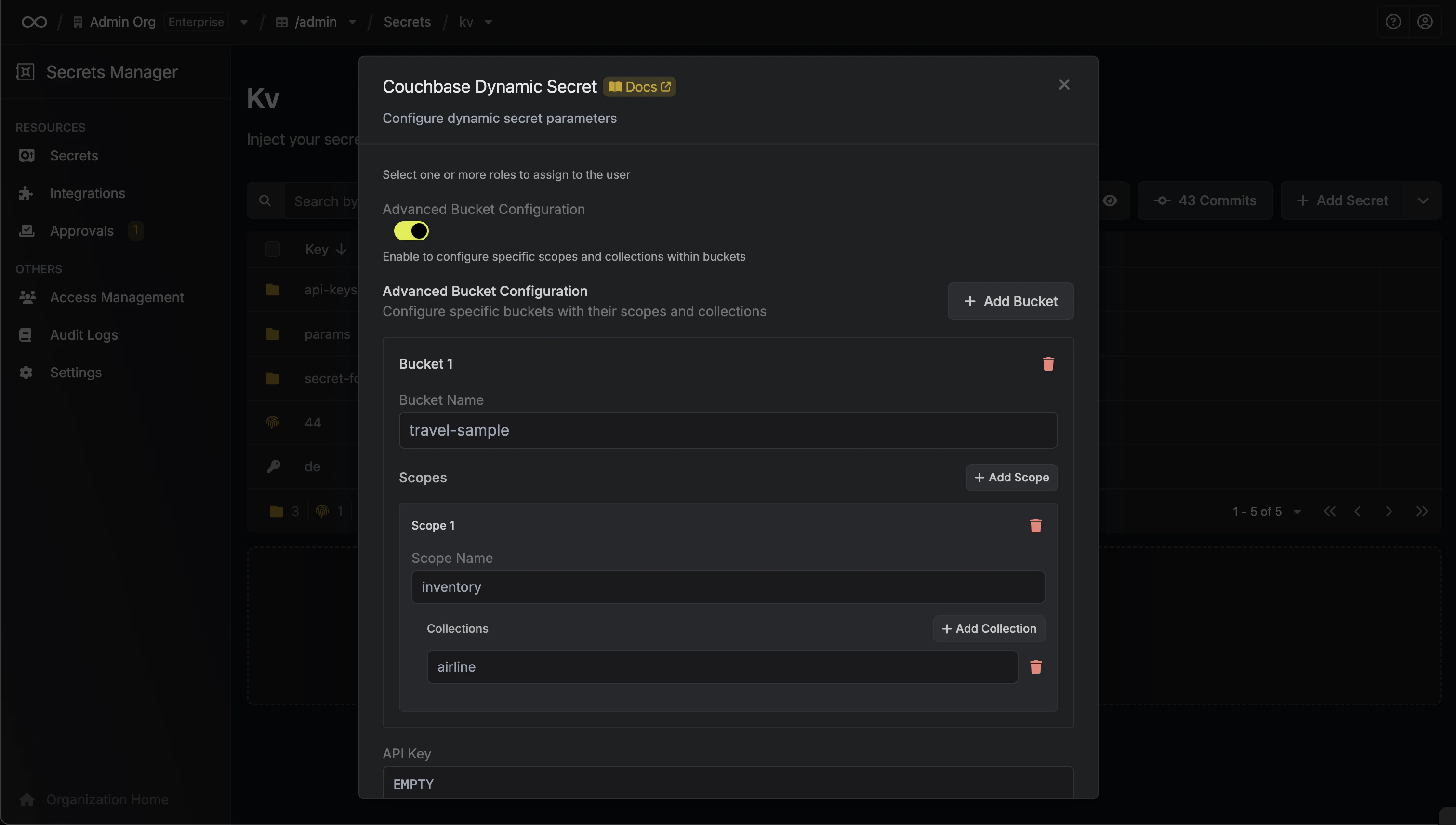Toggle secret value visibility eye icon
Viewport: 1456px width, 825px height.
(x=1110, y=200)
